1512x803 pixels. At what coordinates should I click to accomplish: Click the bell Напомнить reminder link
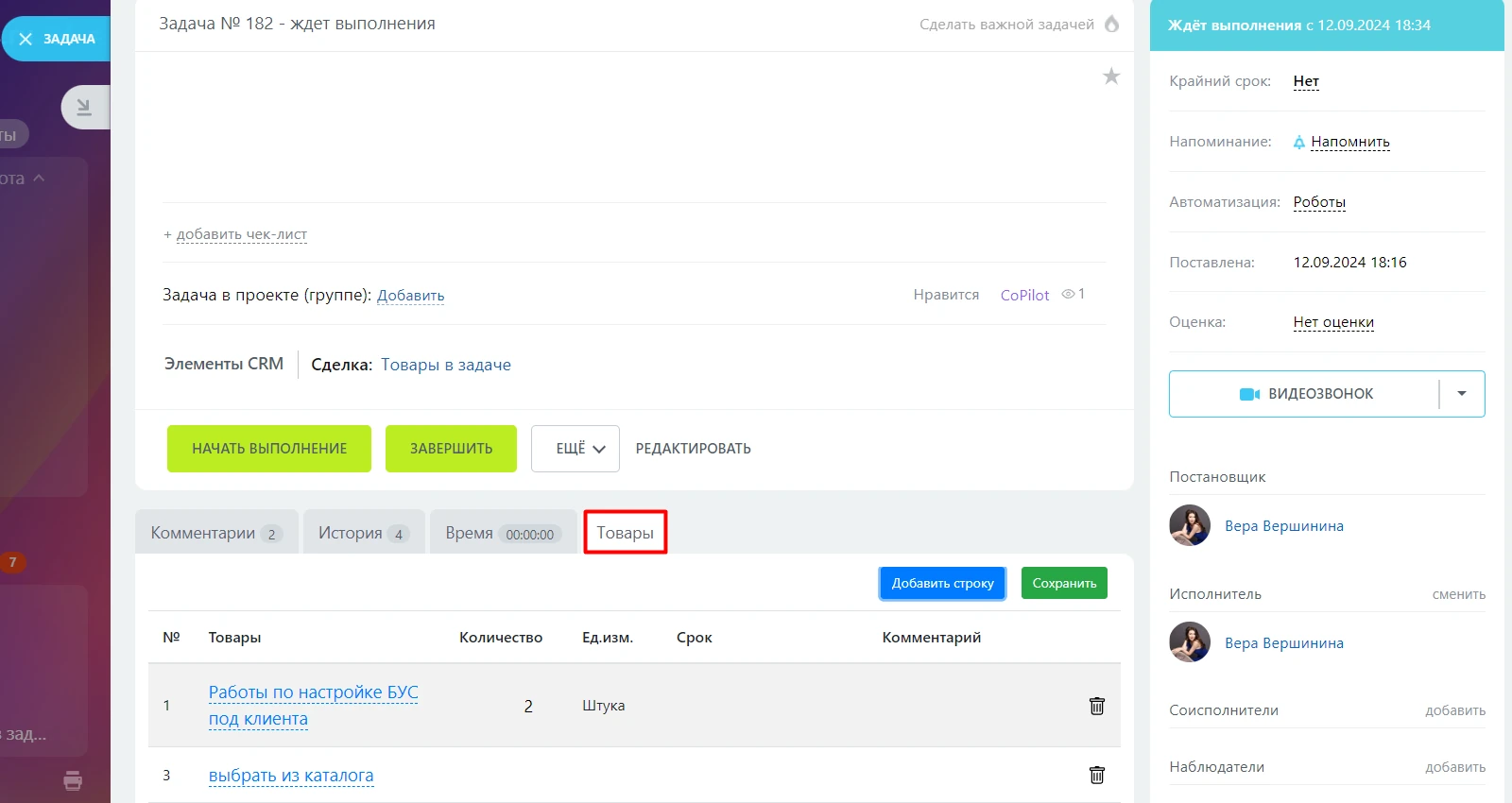click(x=1342, y=142)
